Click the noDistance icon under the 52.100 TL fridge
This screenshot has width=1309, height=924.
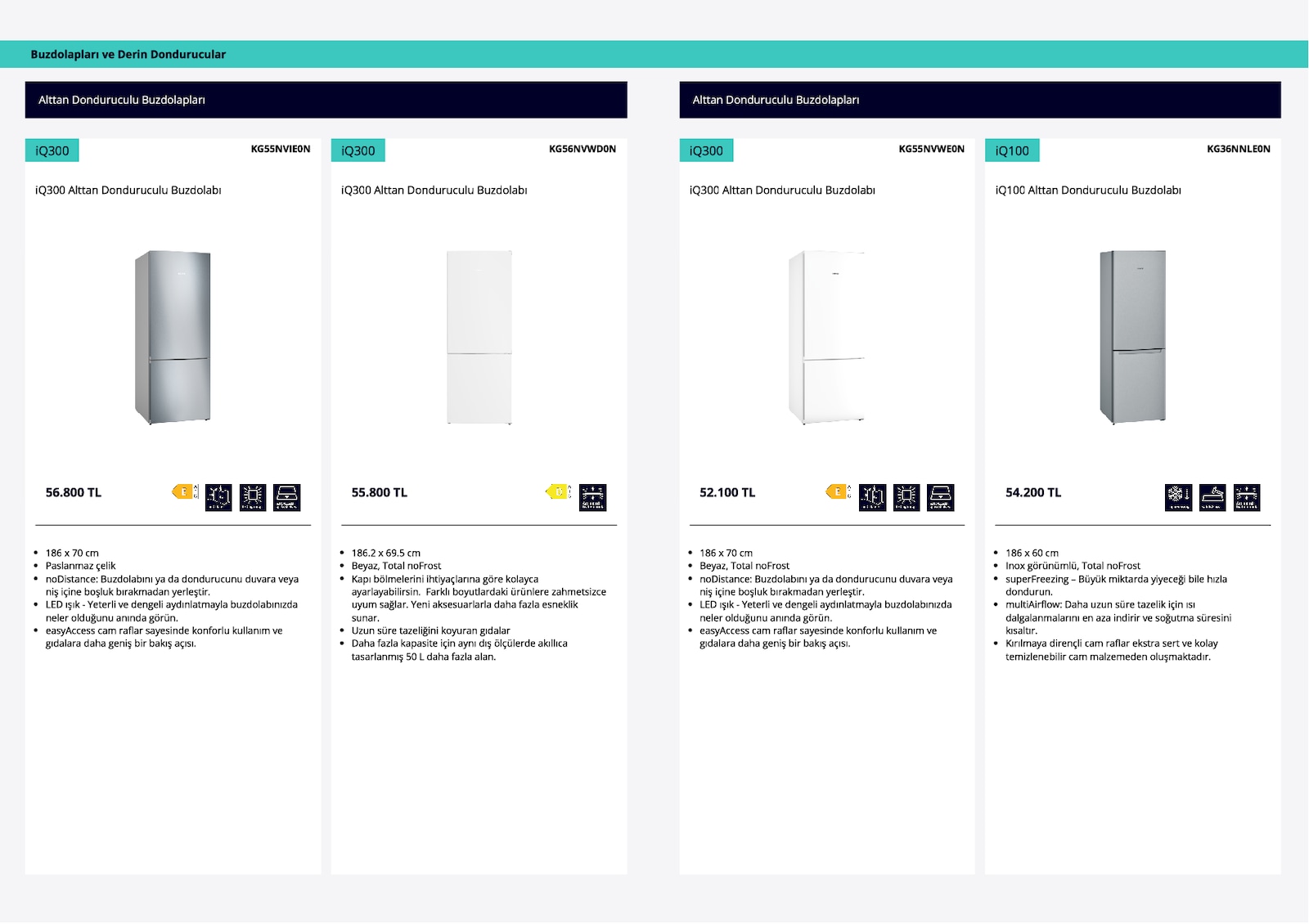click(873, 497)
